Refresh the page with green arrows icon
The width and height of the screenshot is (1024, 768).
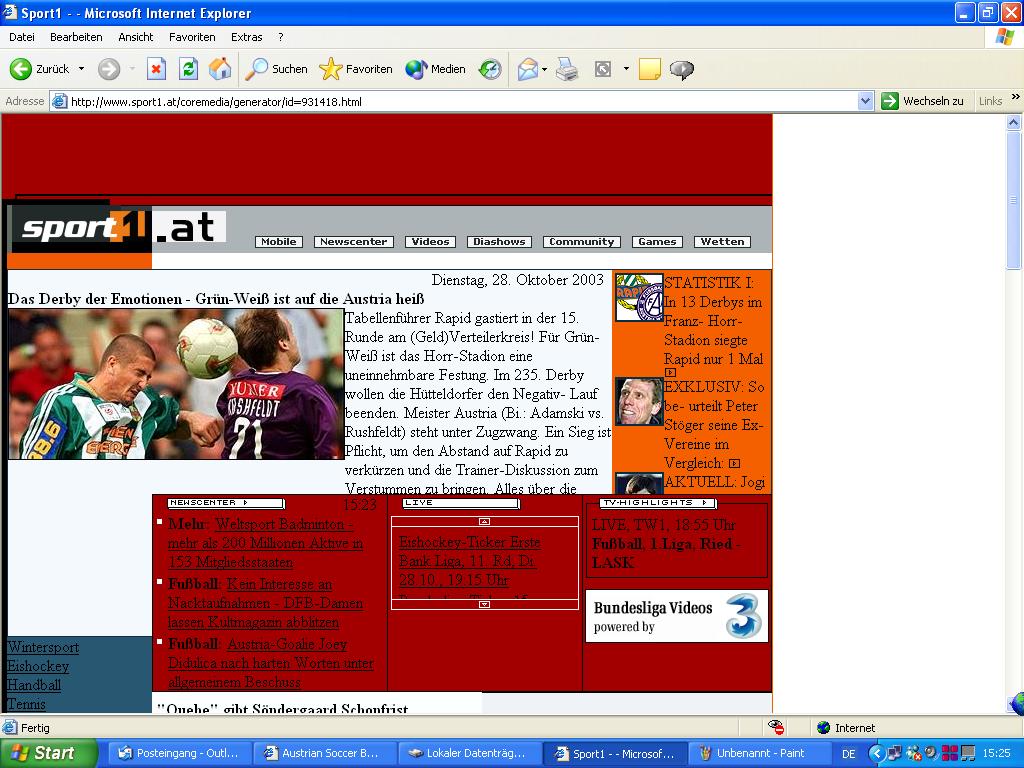(188, 69)
